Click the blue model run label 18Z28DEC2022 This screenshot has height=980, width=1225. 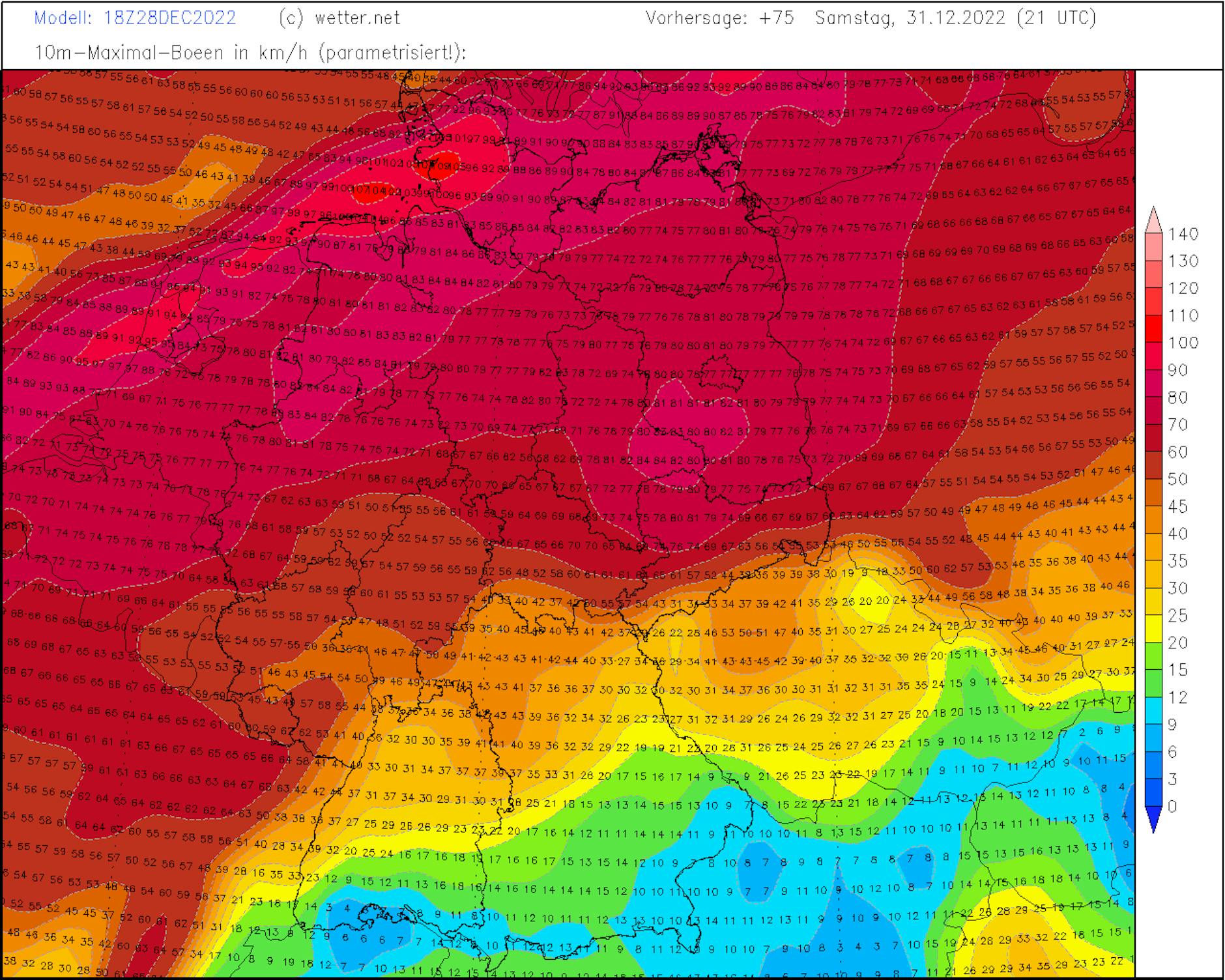click(169, 18)
